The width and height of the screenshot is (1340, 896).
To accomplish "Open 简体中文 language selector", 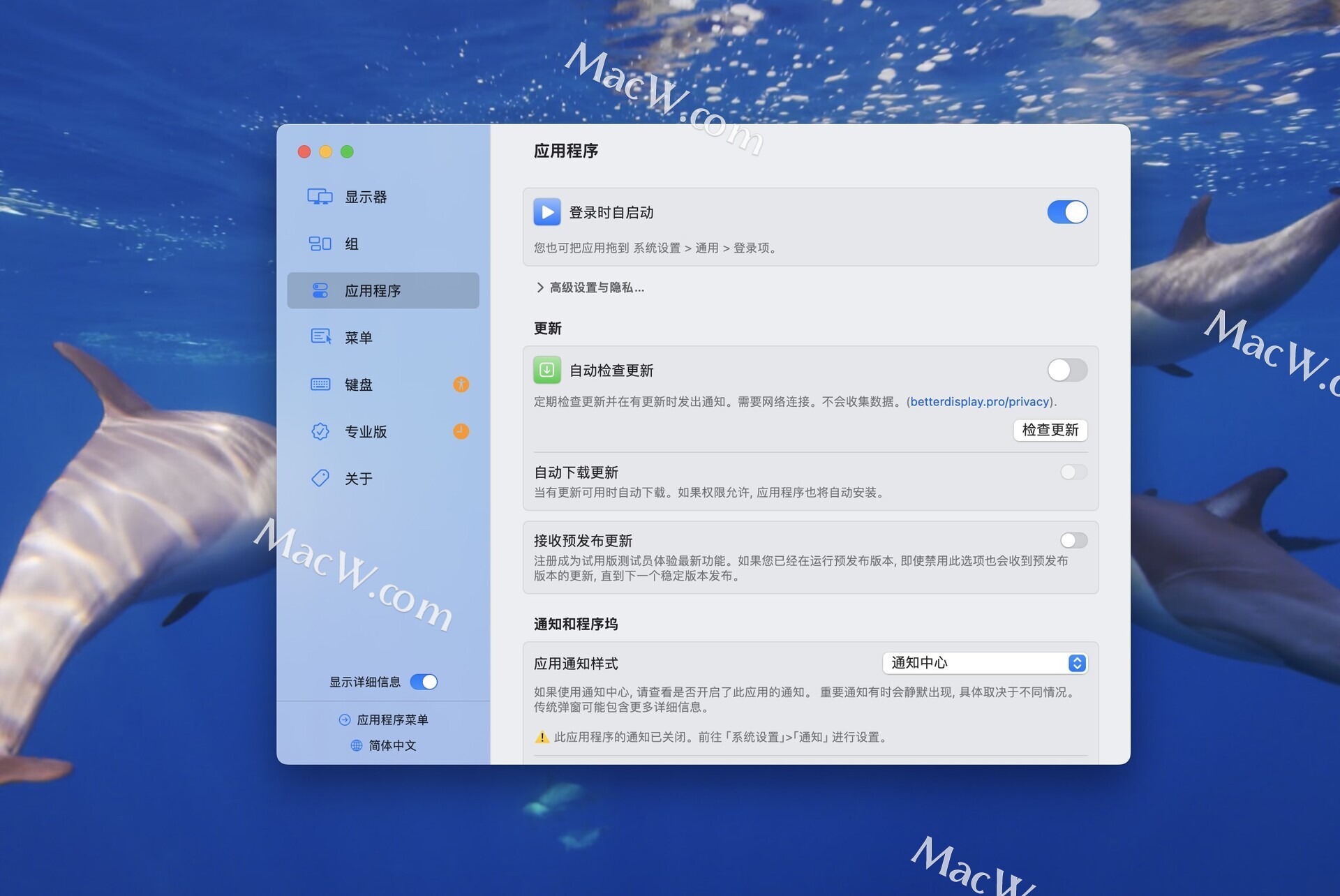I will (x=384, y=745).
